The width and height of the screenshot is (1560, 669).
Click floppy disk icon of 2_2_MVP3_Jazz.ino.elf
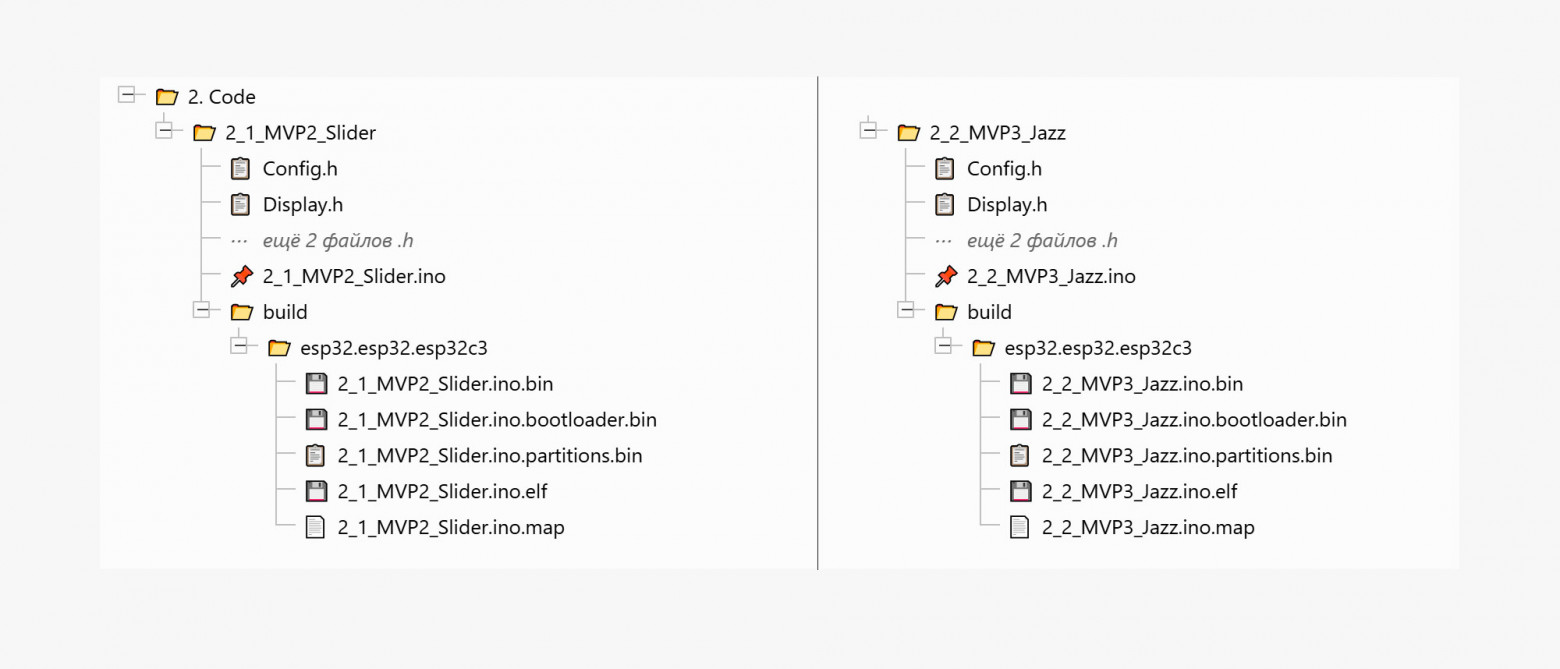pyautogui.click(x=1020, y=491)
